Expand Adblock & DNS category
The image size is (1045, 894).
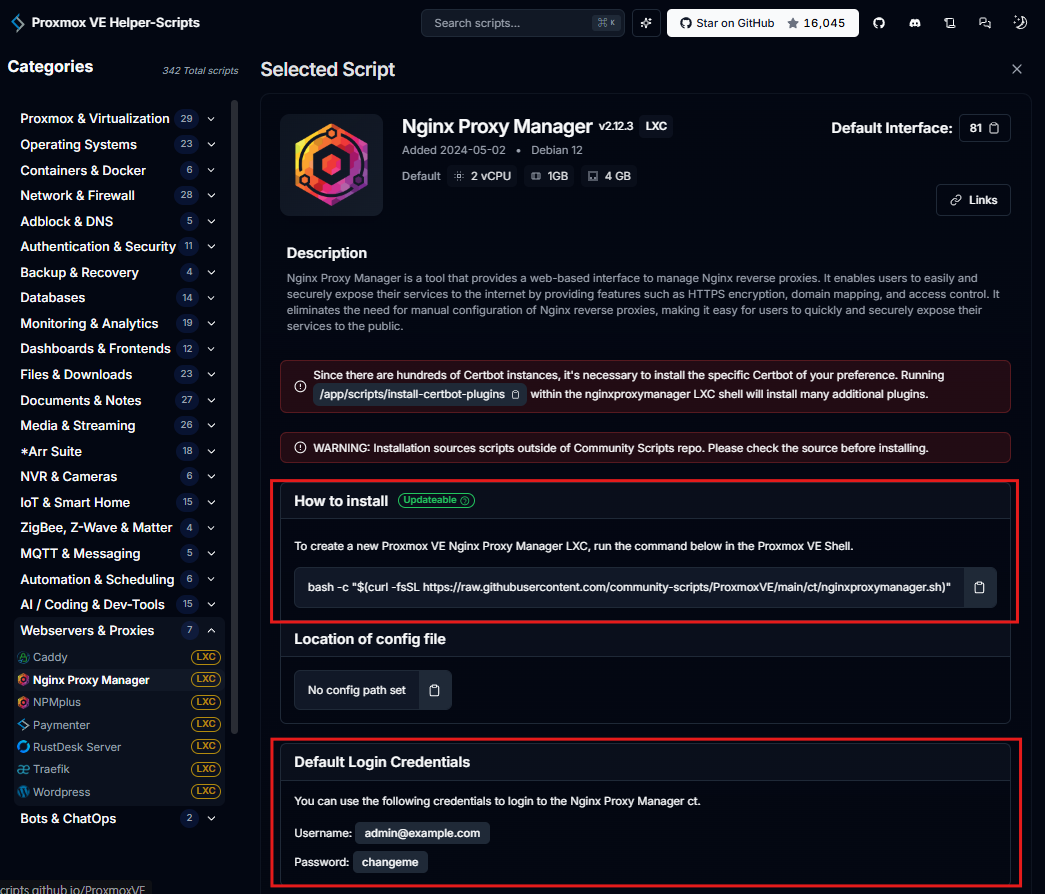click(119, 221)
